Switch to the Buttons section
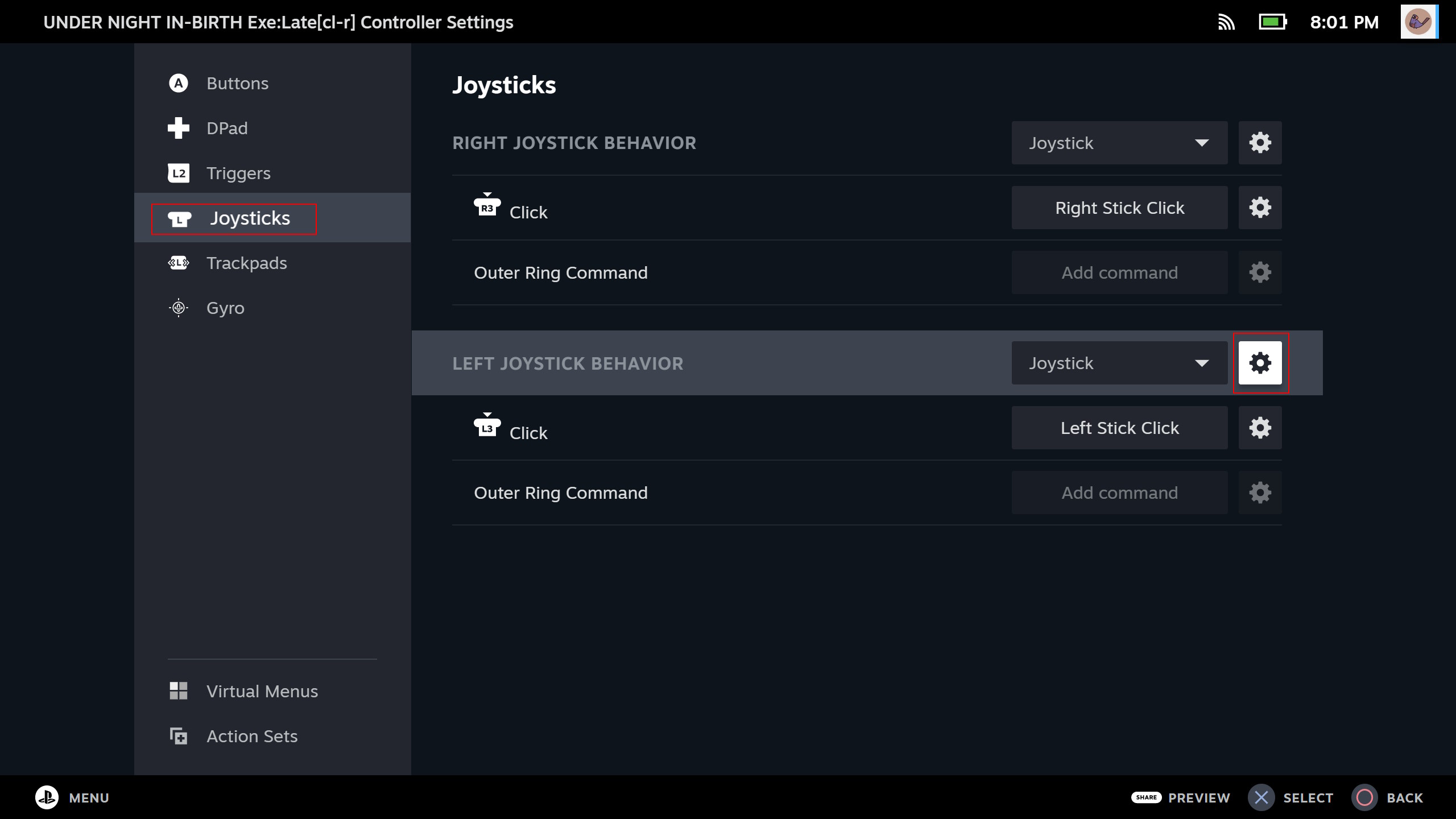The width and height of the screenshot is (1456, 819). [x=237, y=84]
